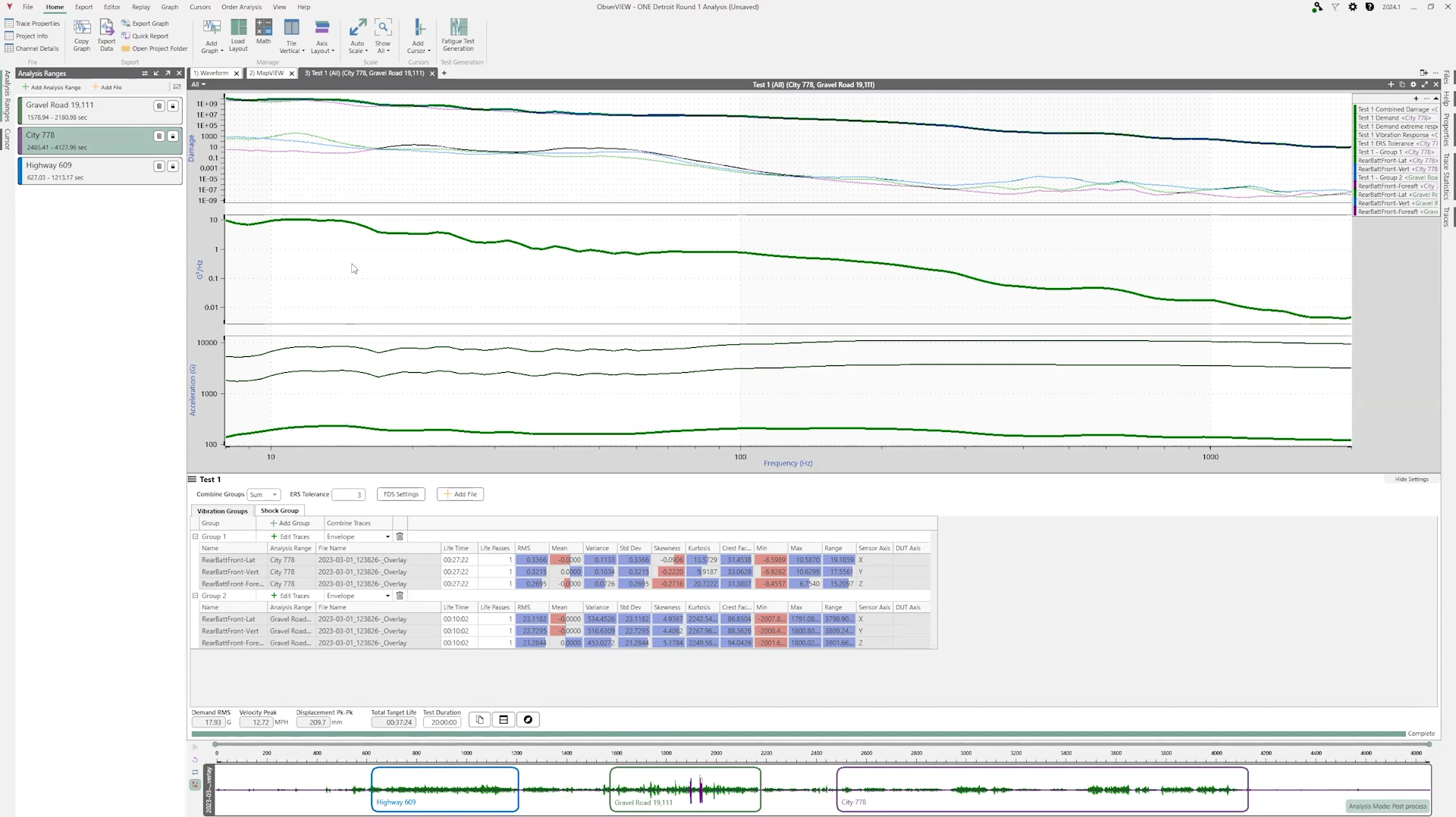Click the Export Data icon

pos(106,35)
